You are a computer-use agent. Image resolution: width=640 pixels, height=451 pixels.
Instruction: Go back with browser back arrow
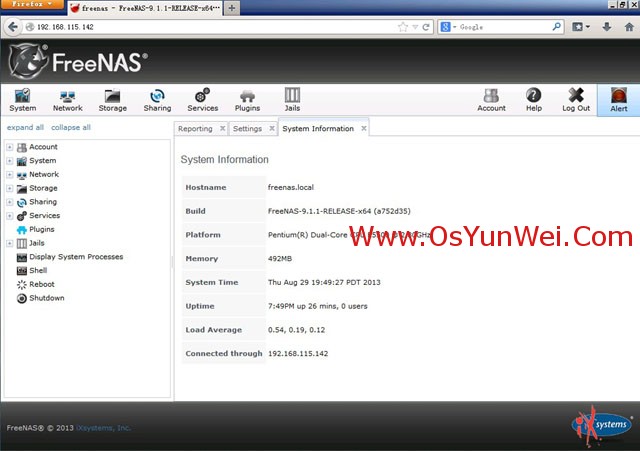click(13, 27)
